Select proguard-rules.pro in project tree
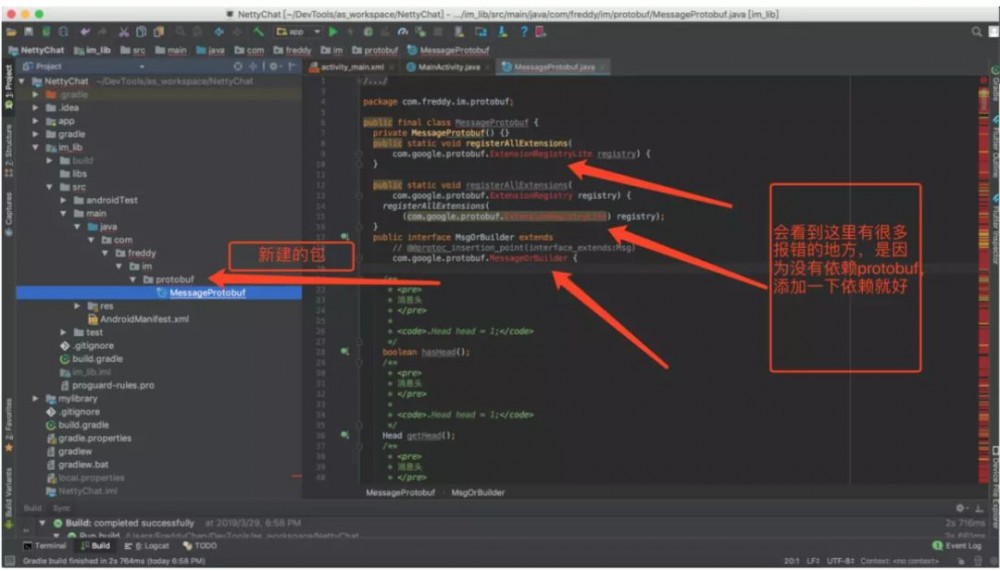This screenshot has width=1000, height=571. coord(107,385)
